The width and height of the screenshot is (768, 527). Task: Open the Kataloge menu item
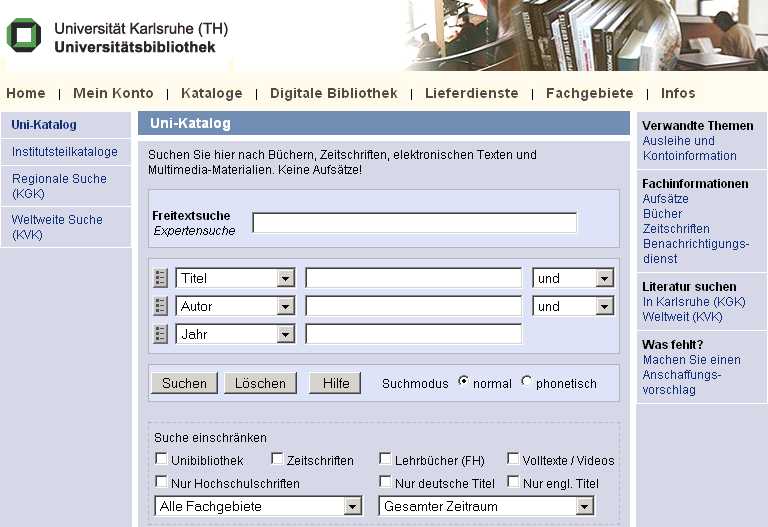click(212, 93)
